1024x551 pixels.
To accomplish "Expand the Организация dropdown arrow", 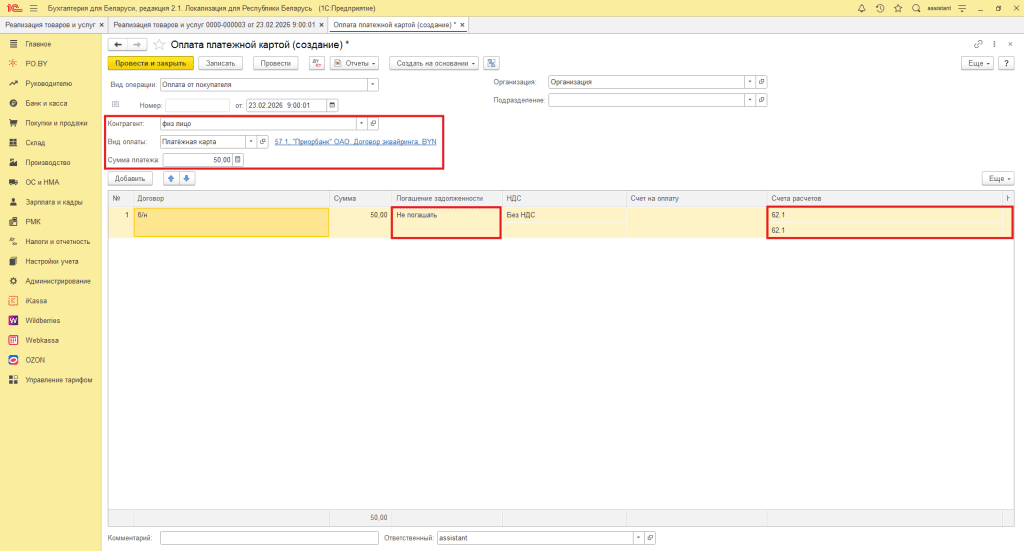I will (x=749, y=82).
